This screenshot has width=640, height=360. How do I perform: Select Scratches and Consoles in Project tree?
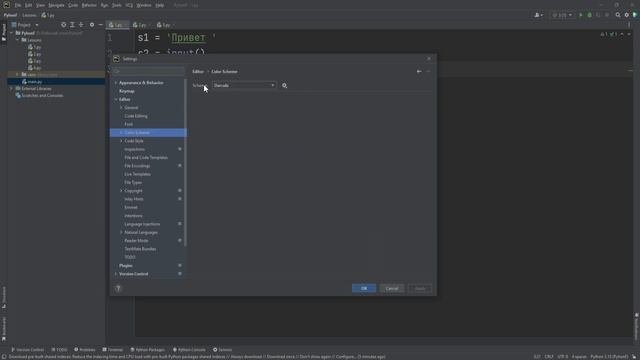(x=42, y=96)
